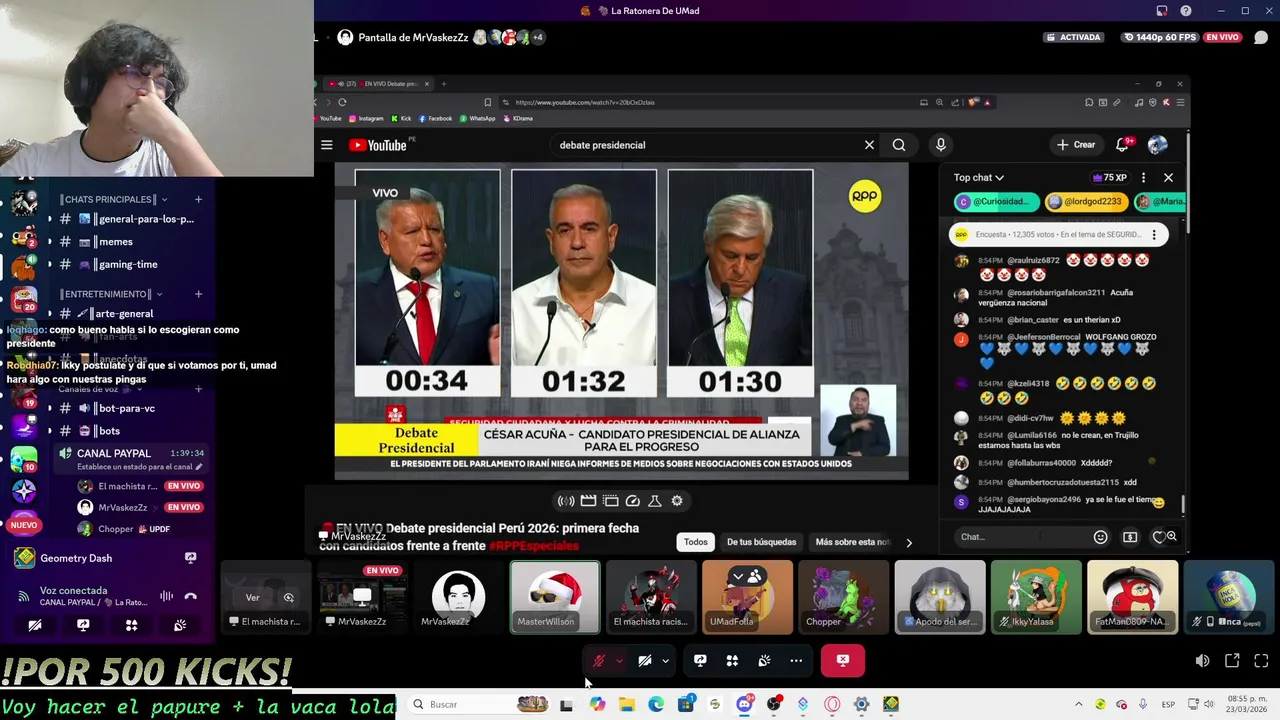This screenshot has height=720, width=1280.
Task: Select the 'Todos' filter chip
Action: coord(696,542)
